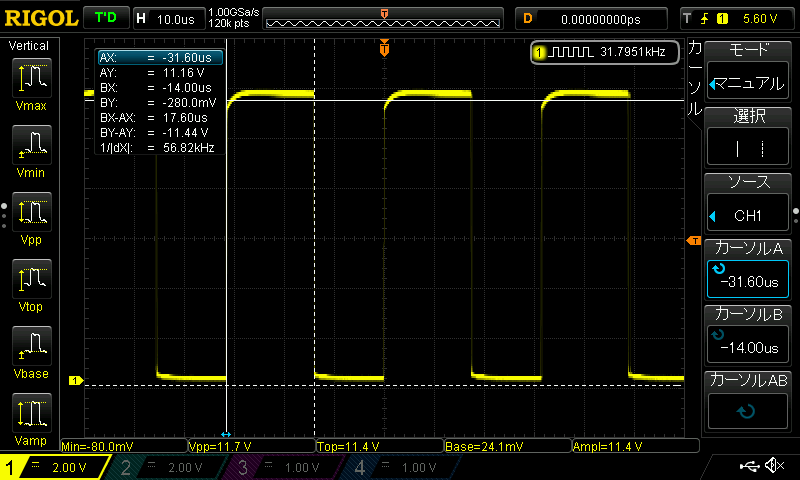
Task: Select カーソルA value -31.60us
Action: 748,279
